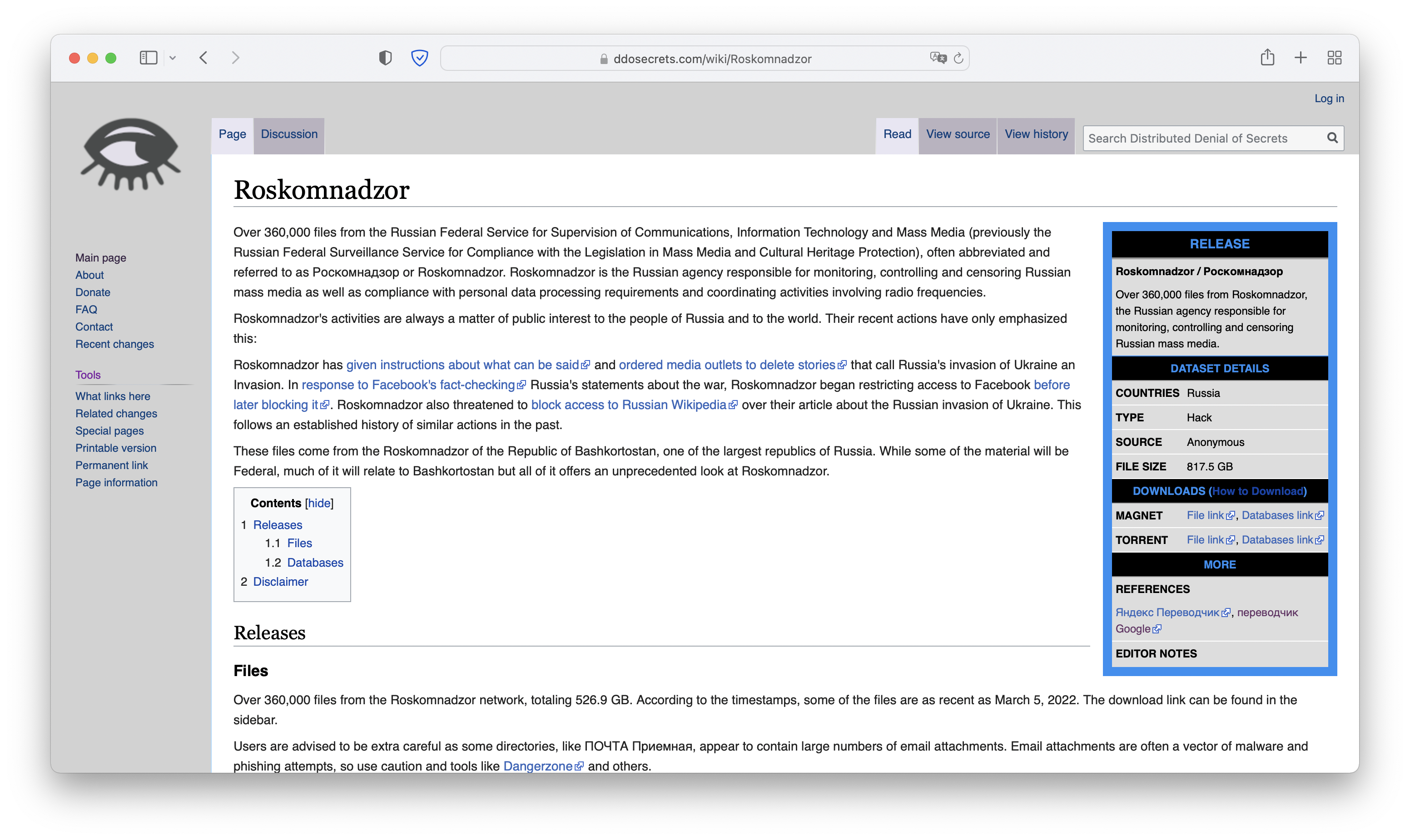
Task: Switch to the Discussion tab
Action: click(289, 134)
